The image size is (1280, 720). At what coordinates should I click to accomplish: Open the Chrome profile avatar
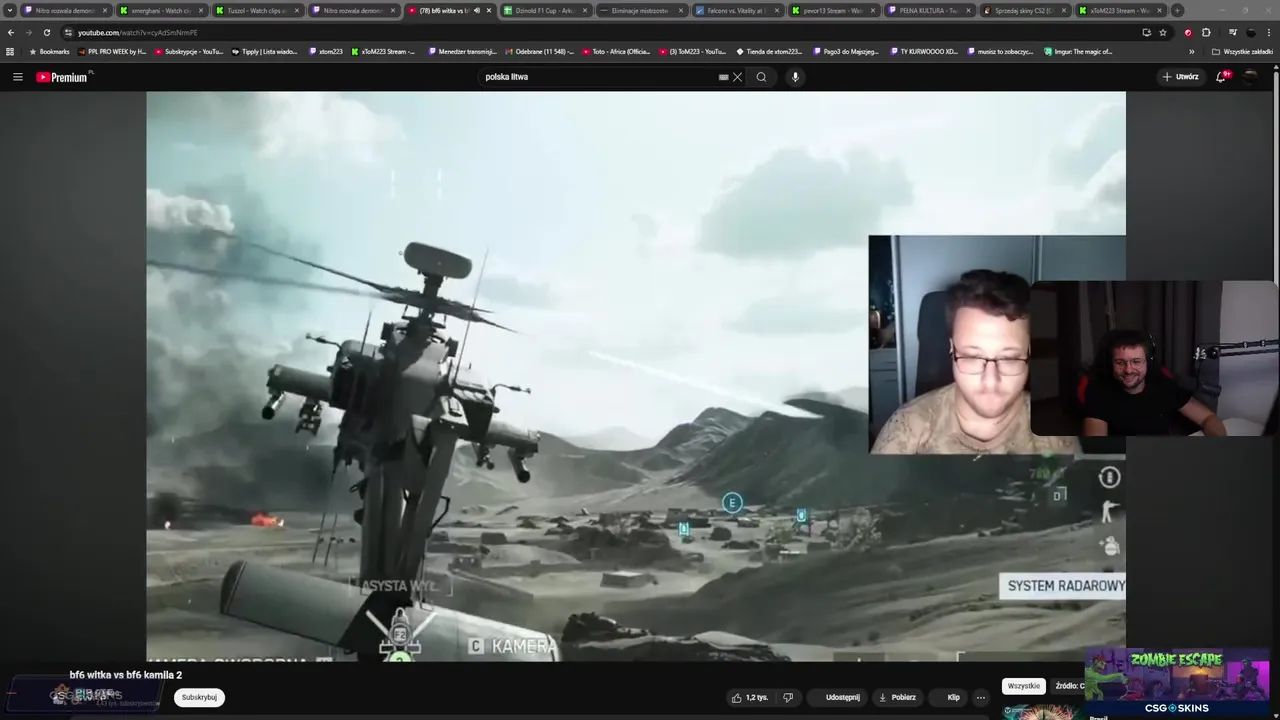point(1251,32)
